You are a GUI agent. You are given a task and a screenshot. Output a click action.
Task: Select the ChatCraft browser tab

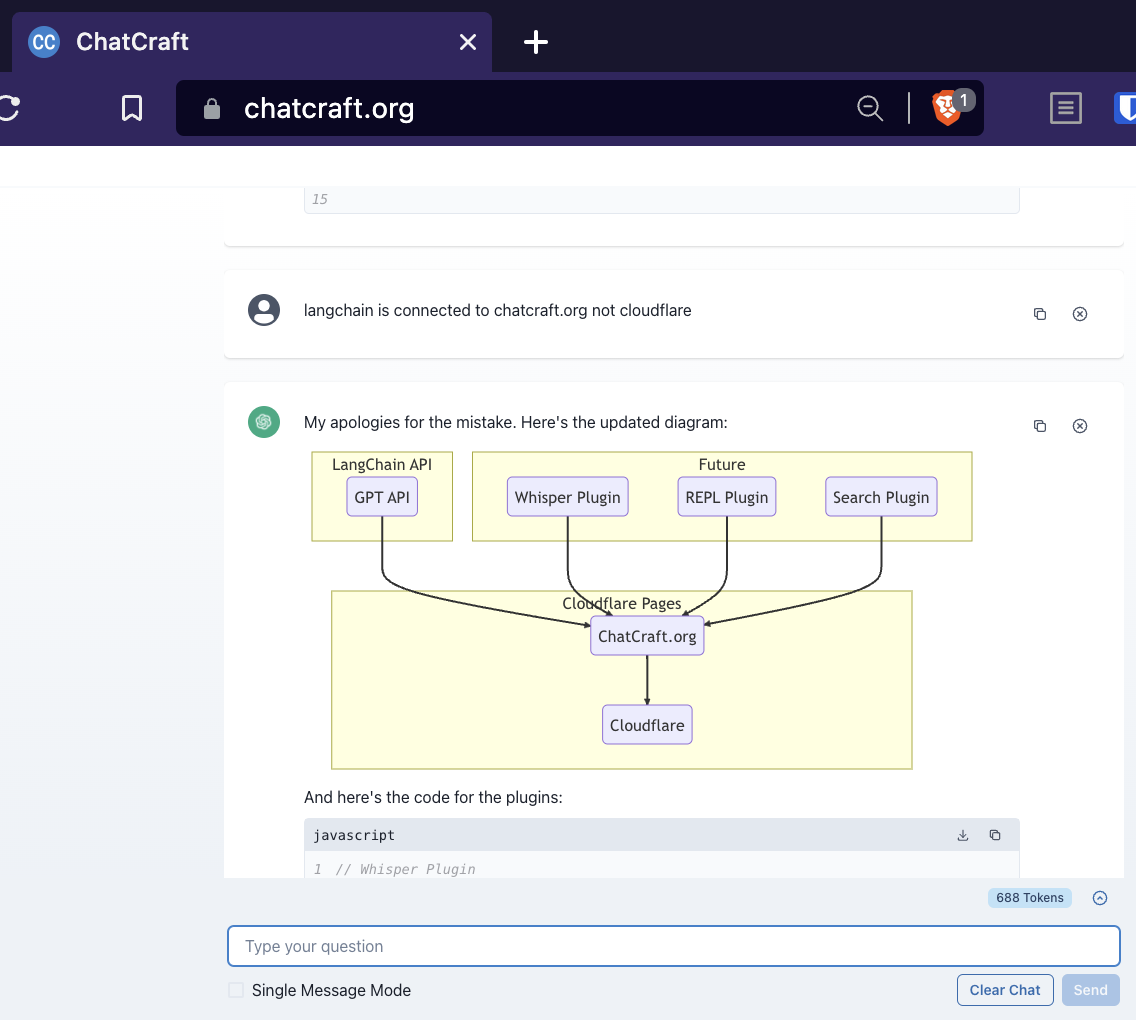251,42
